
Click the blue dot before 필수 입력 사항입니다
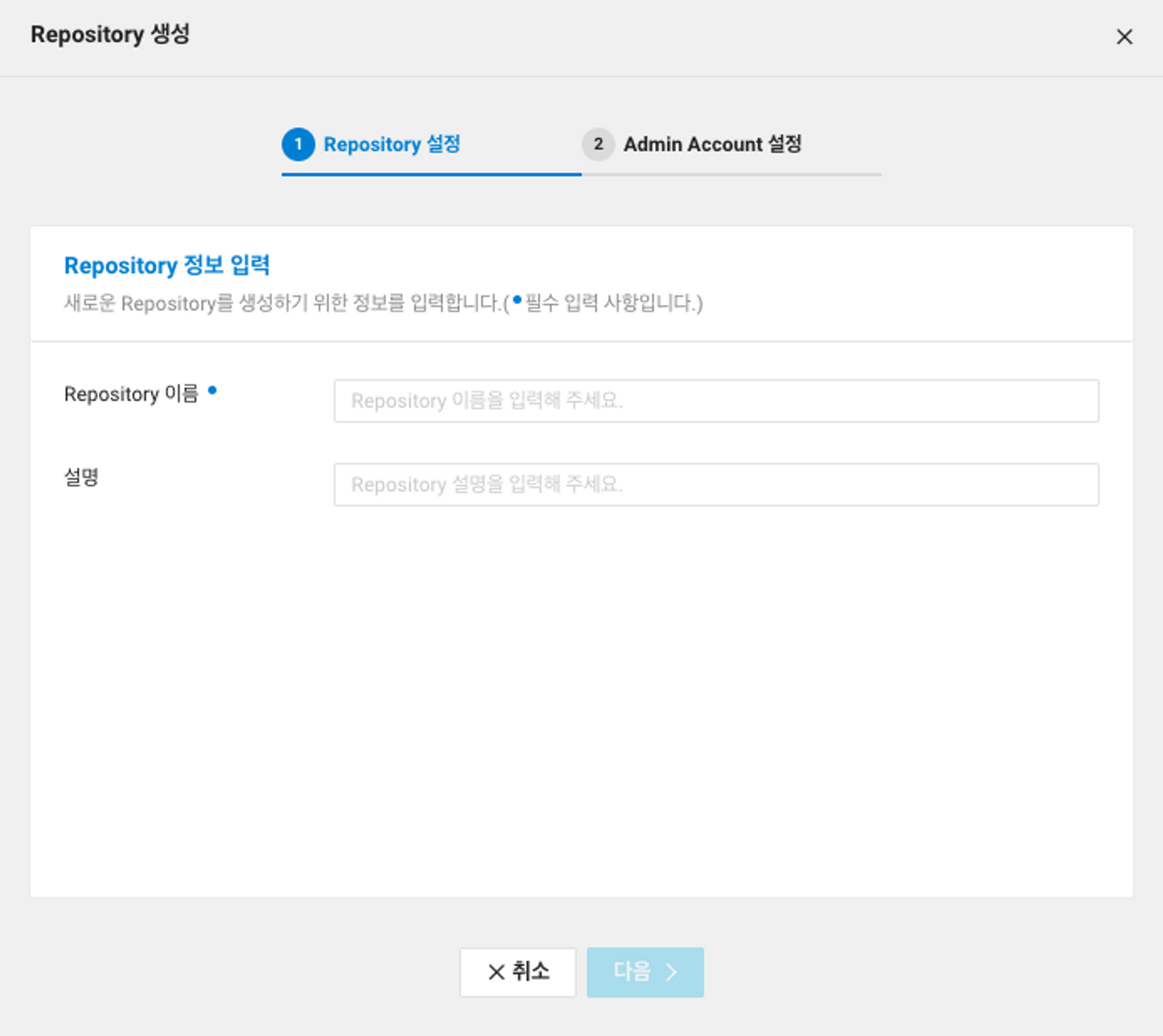coord(517,300)
